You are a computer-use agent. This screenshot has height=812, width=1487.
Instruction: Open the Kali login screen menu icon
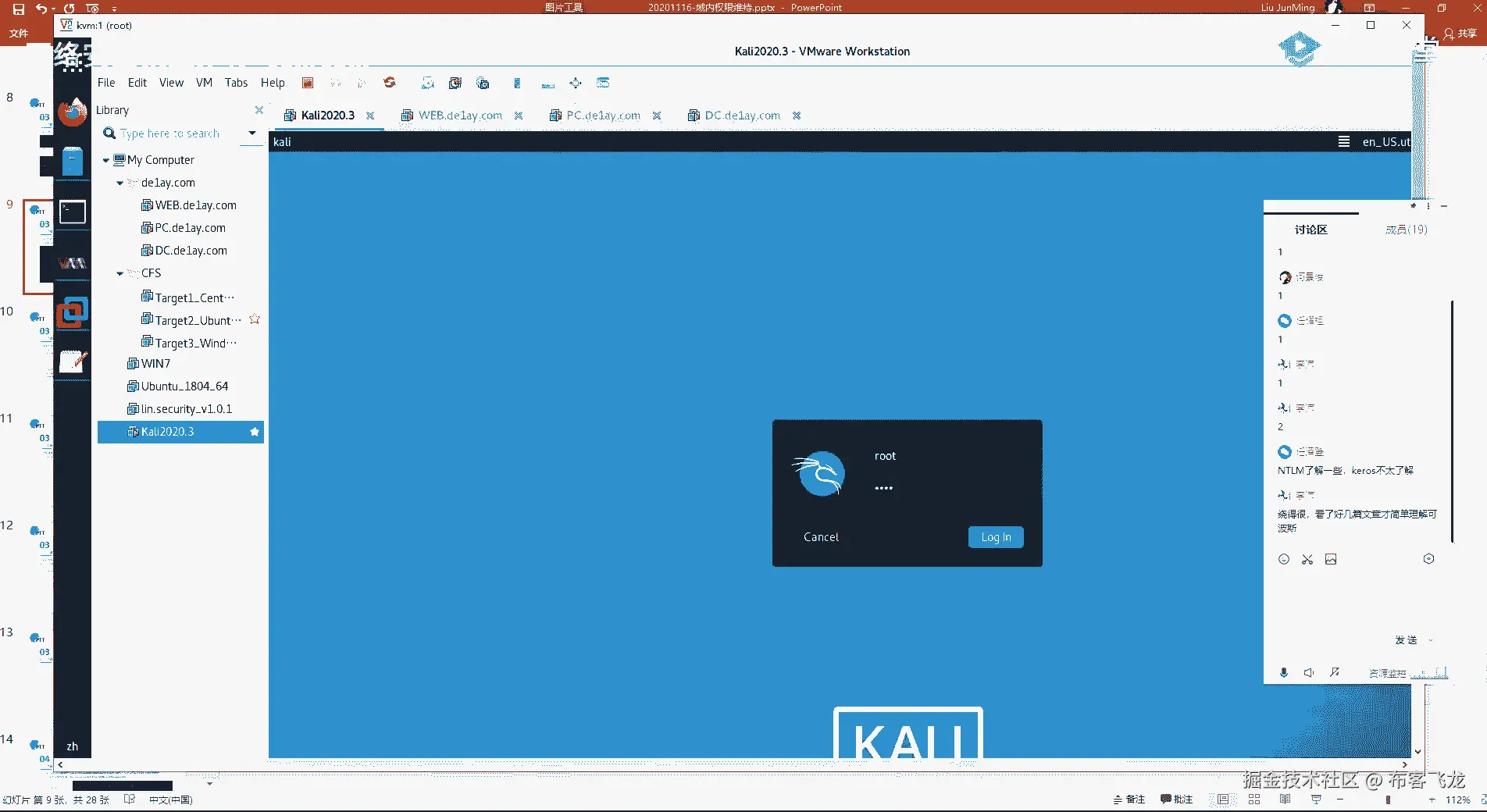click(x=1344, y=141)
